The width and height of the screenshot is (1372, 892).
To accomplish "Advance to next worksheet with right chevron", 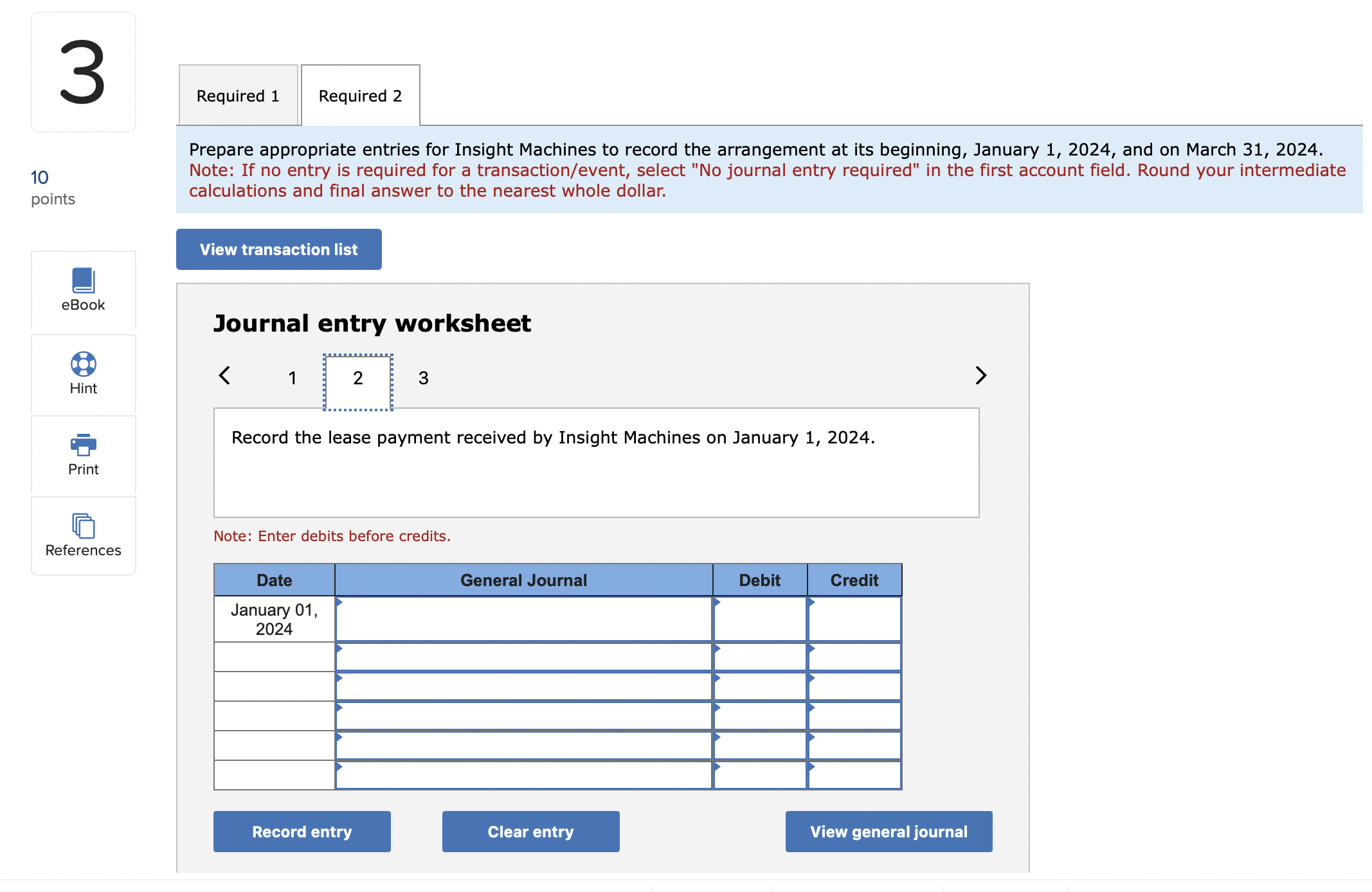I will point(980,375).
